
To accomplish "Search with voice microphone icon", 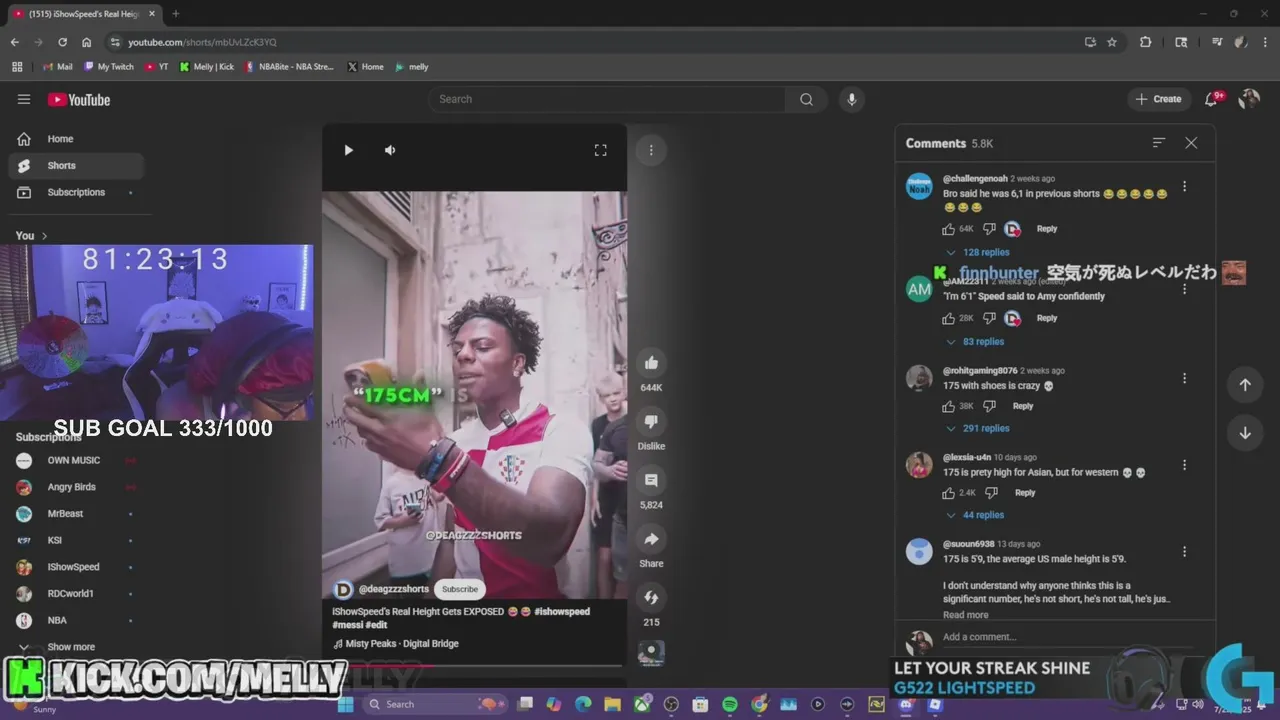I will (851, 99).
